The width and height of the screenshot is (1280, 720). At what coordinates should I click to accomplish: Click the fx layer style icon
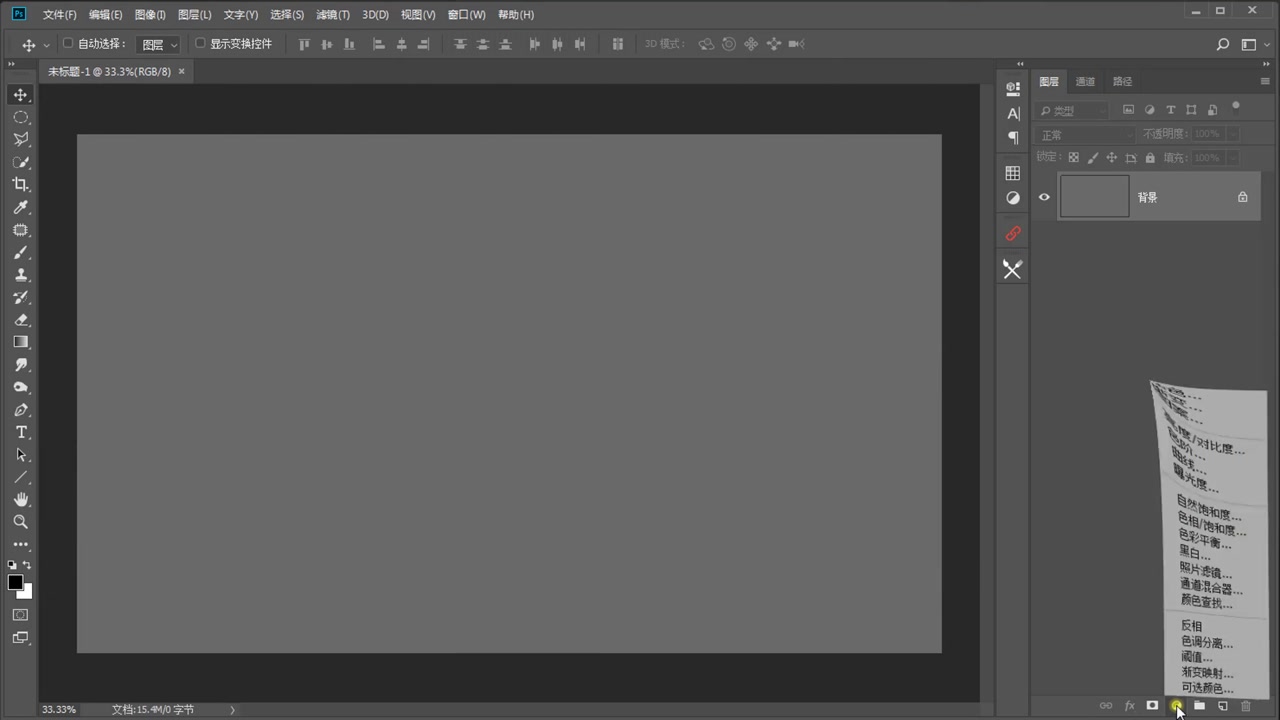1130,706
